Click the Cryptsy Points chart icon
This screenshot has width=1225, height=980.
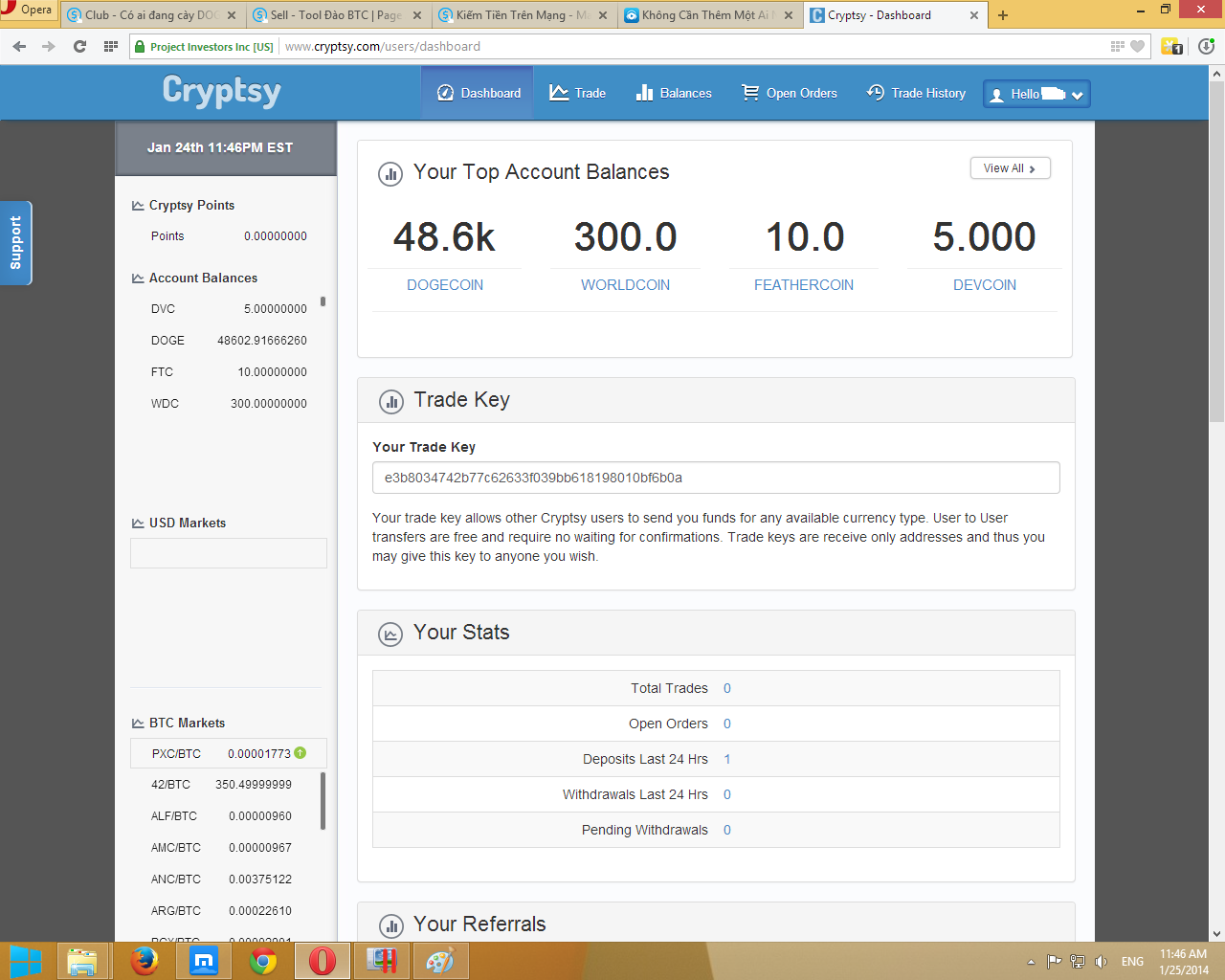pos(138,206)
